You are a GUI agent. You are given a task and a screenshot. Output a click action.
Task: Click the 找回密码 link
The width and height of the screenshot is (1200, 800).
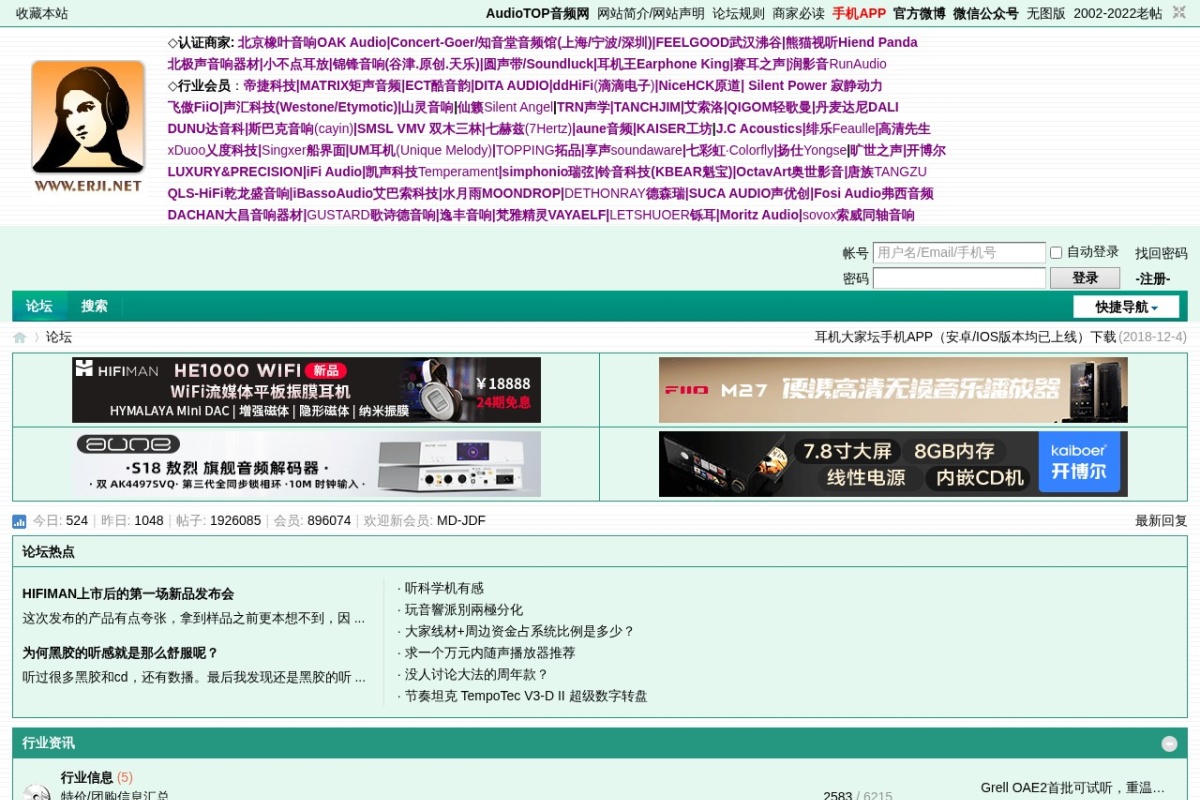tap(1161, 253)
